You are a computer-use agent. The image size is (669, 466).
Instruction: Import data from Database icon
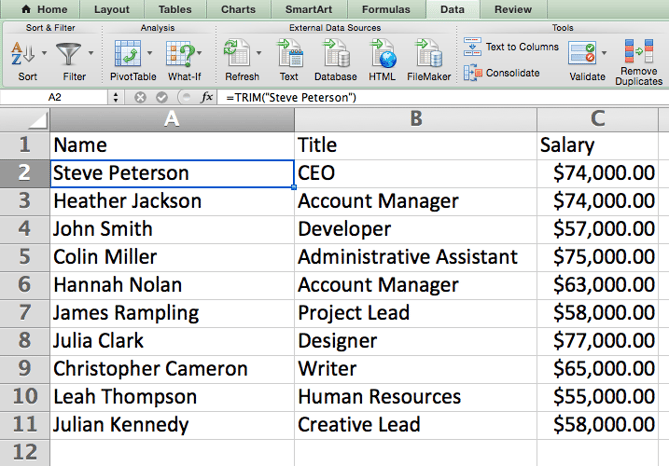(x=335, y=53)
